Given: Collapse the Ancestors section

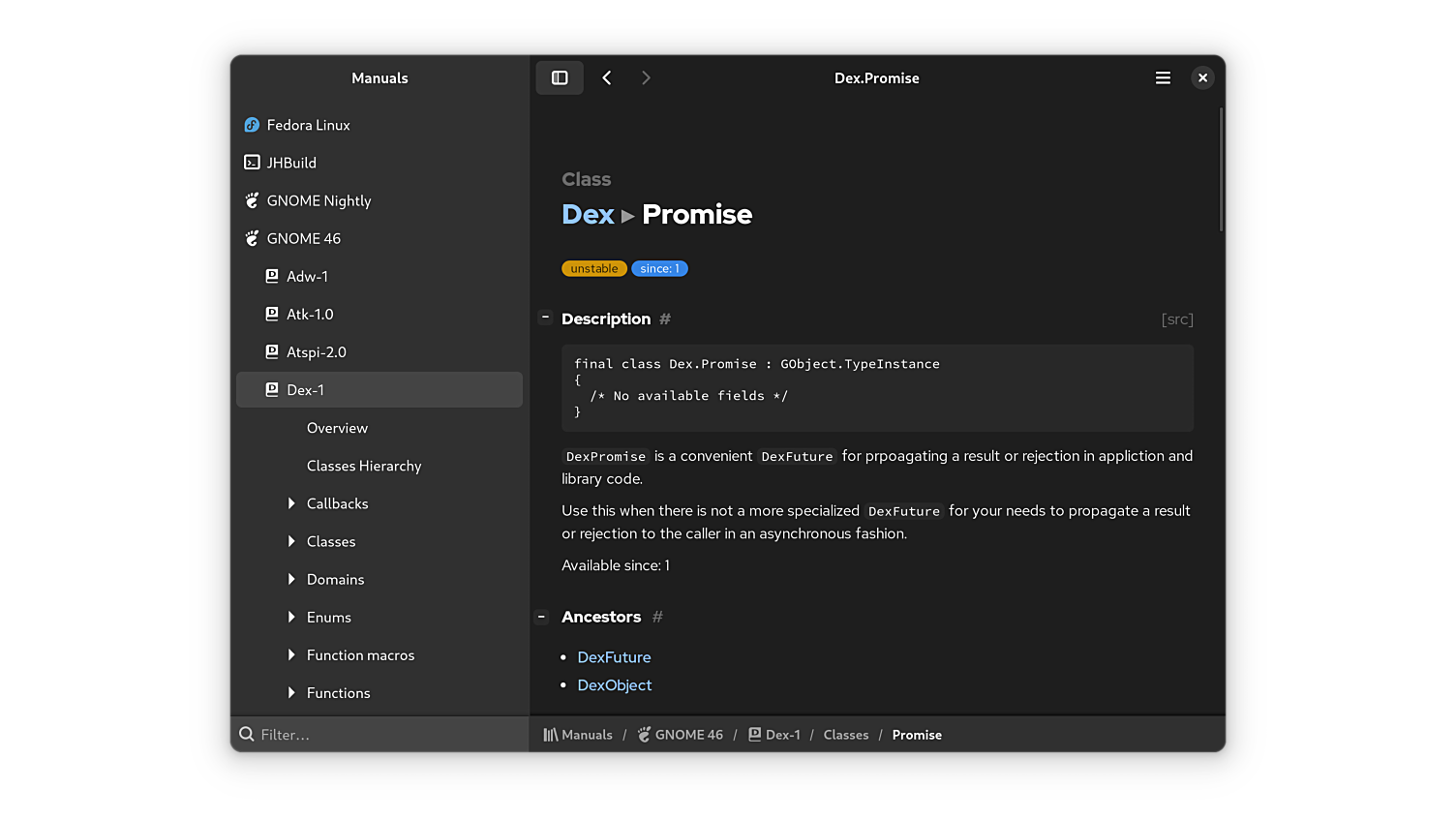Looking at the screenshot, I should (542, 617).
